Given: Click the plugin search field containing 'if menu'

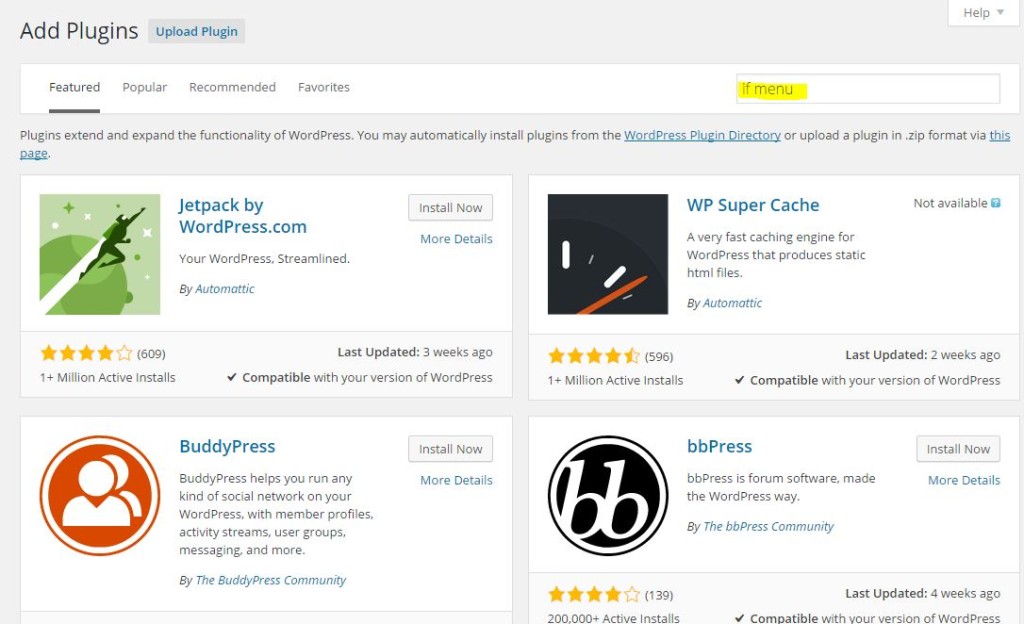Looking at the screenshot, I should 868,89.
